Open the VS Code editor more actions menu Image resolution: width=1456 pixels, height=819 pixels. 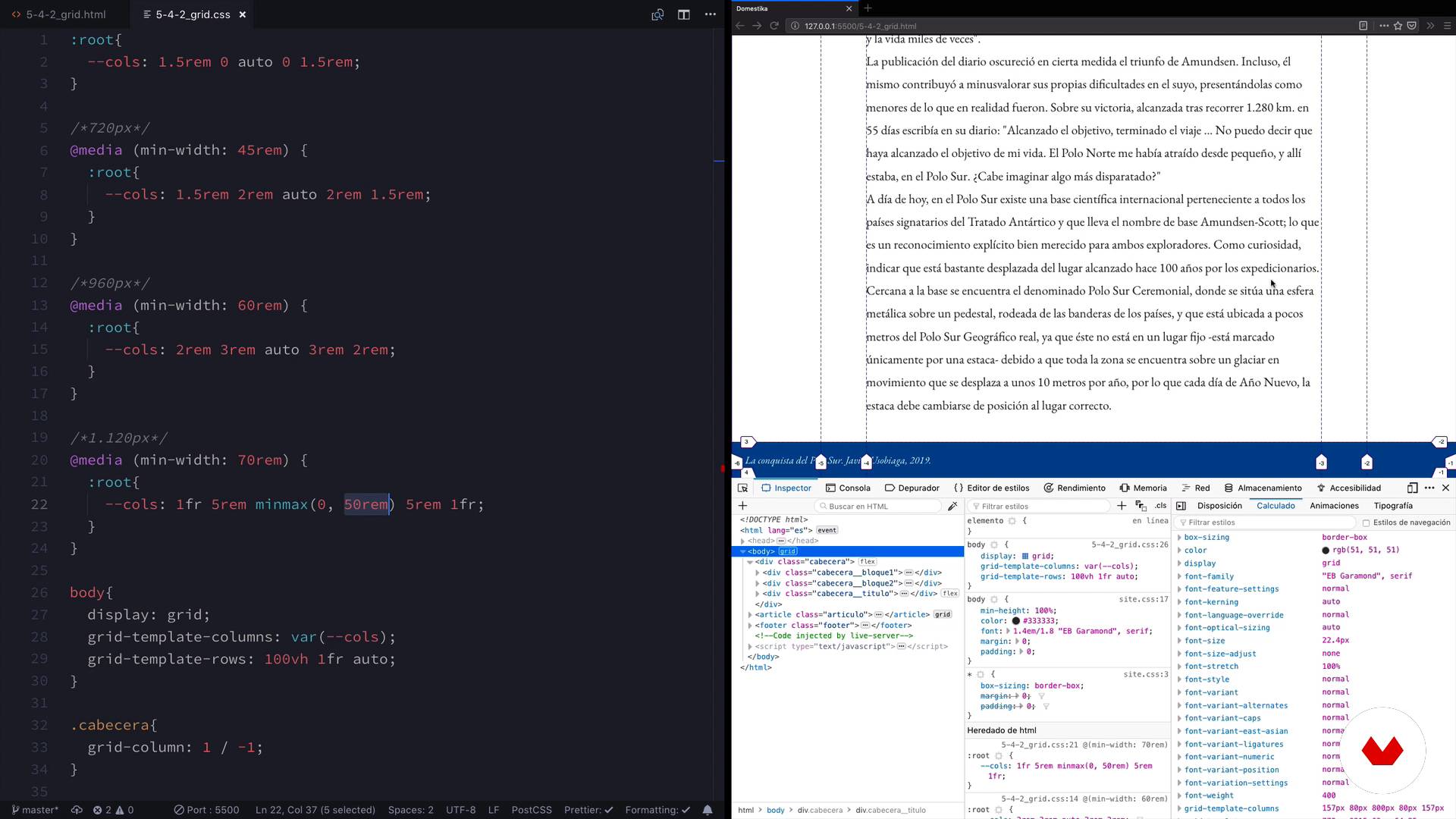[x=711, y=14]
